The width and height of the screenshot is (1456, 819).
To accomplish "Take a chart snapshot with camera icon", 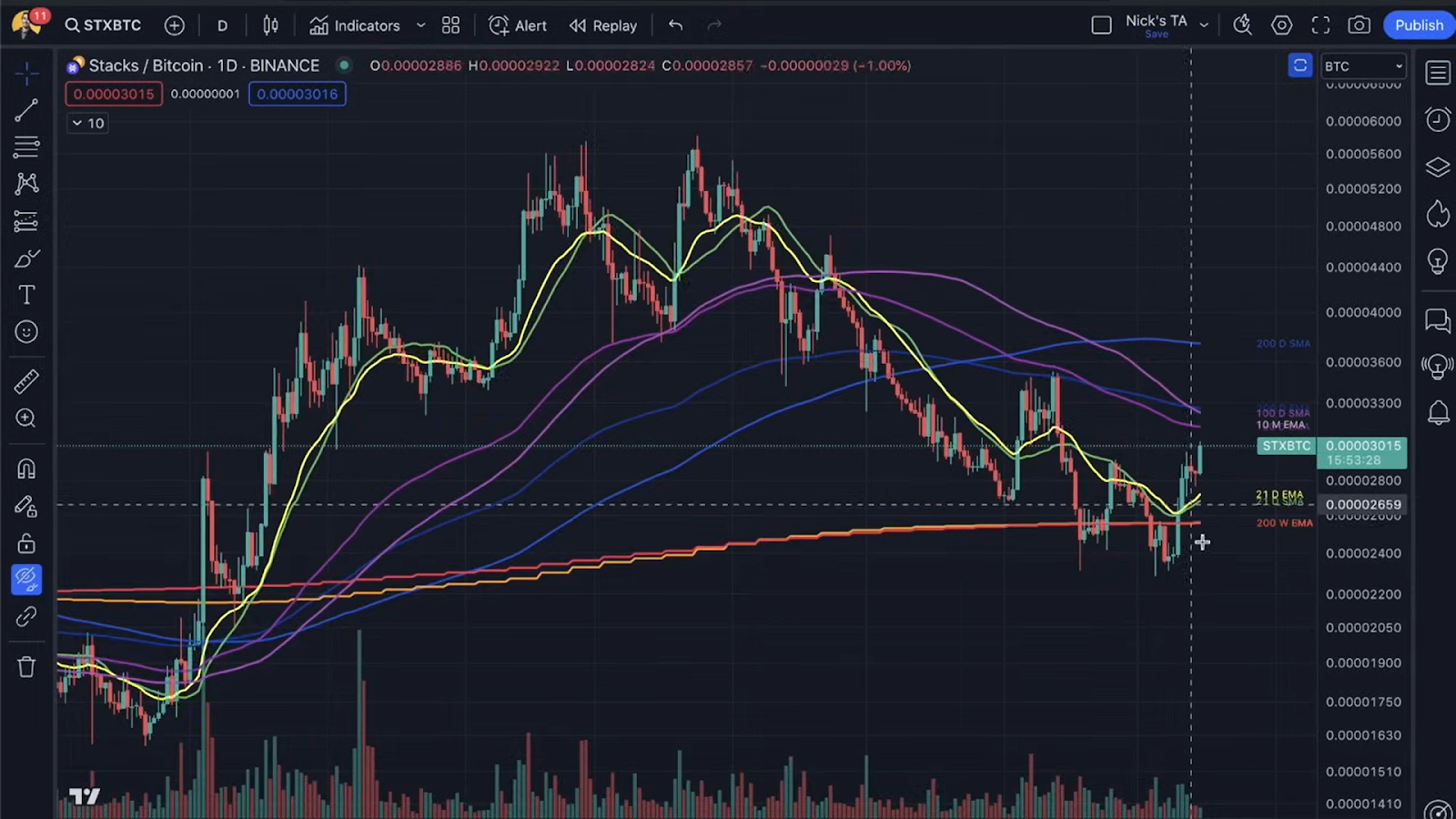I will click(1360, 25).
